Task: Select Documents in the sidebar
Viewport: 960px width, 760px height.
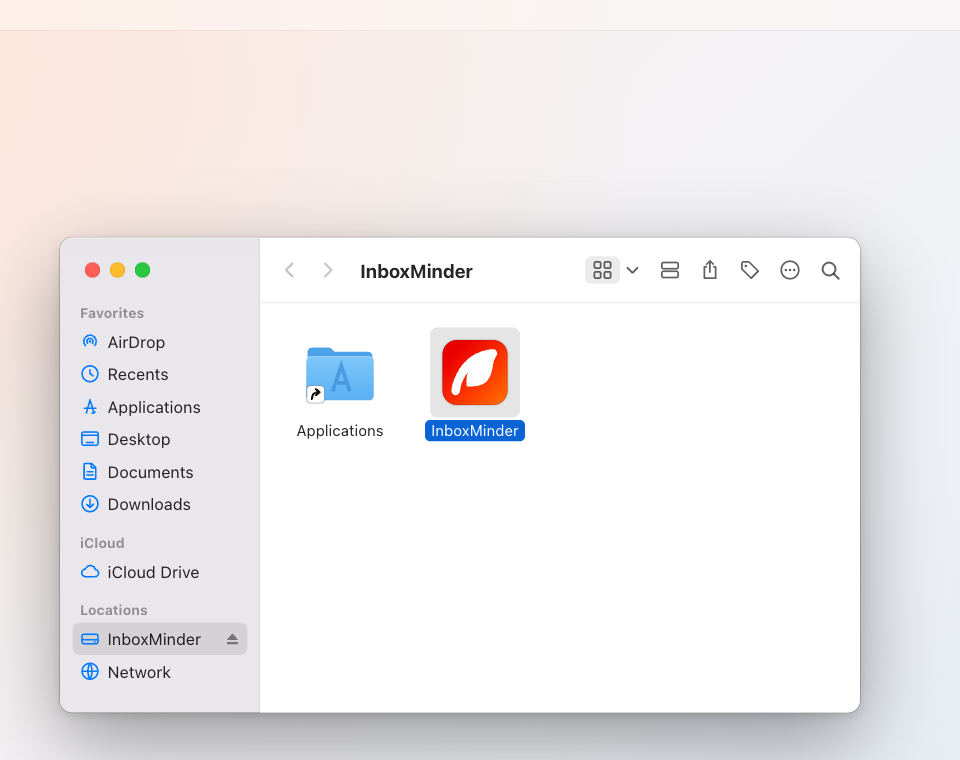Action: [x=160, y=472]
